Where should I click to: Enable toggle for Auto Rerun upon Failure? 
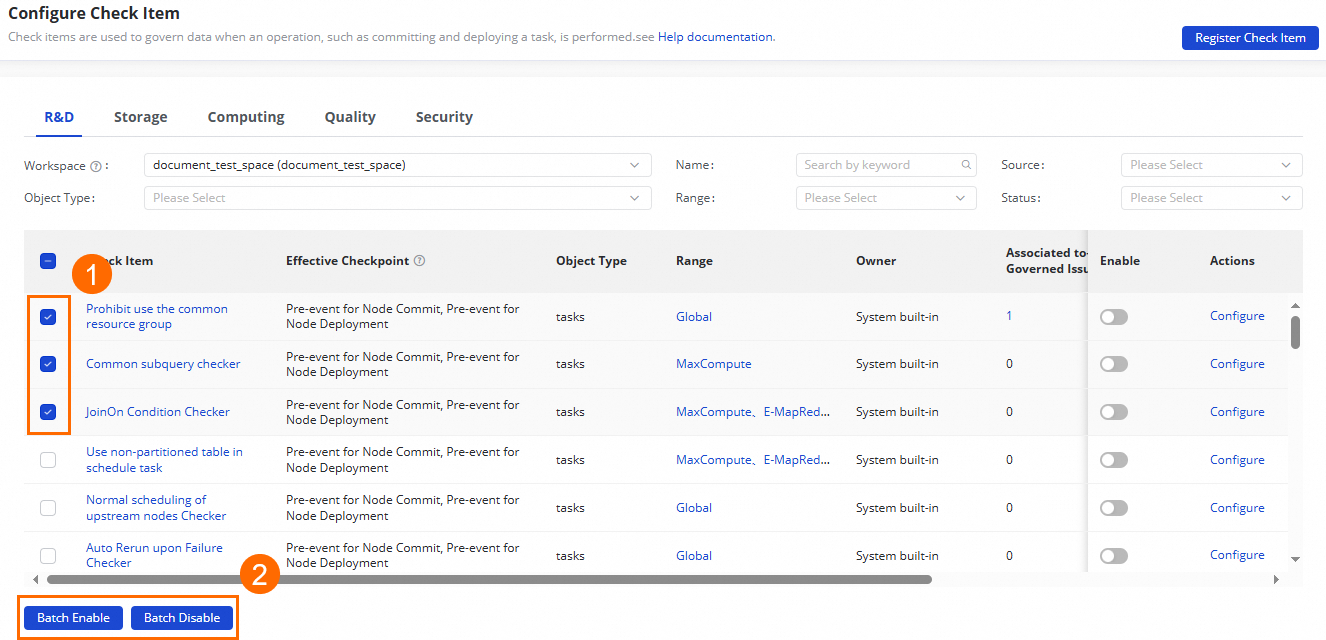1114,556
